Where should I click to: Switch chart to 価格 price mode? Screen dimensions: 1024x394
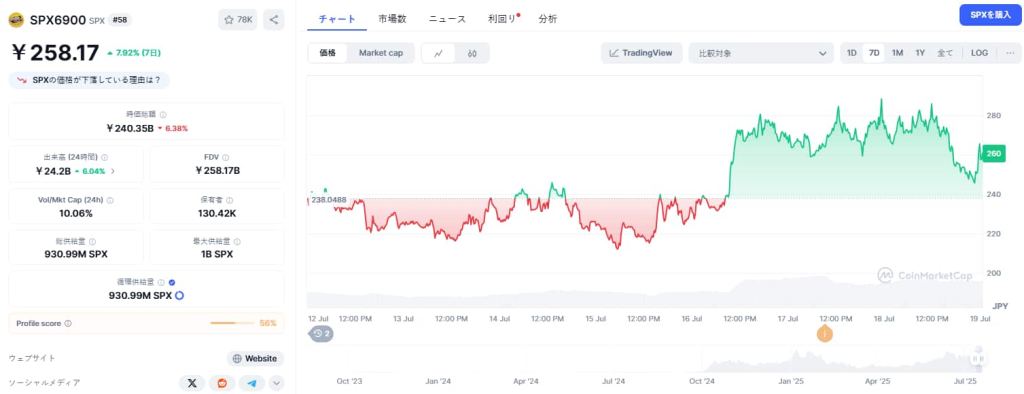[328, 53]
